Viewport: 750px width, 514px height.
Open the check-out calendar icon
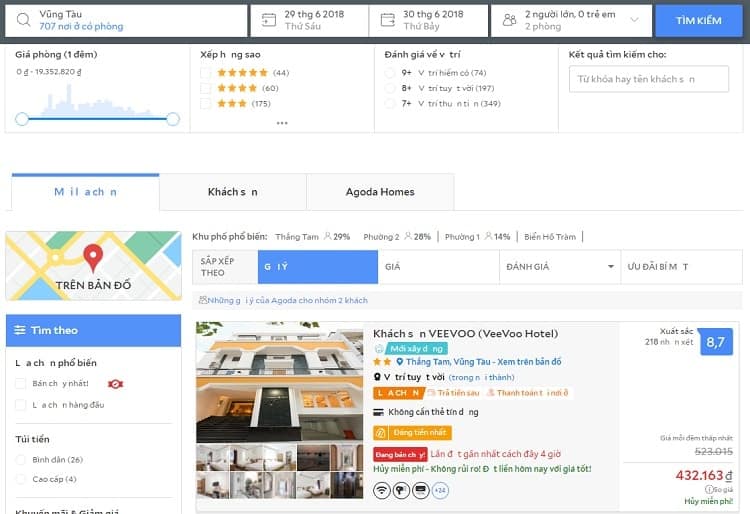387,20
